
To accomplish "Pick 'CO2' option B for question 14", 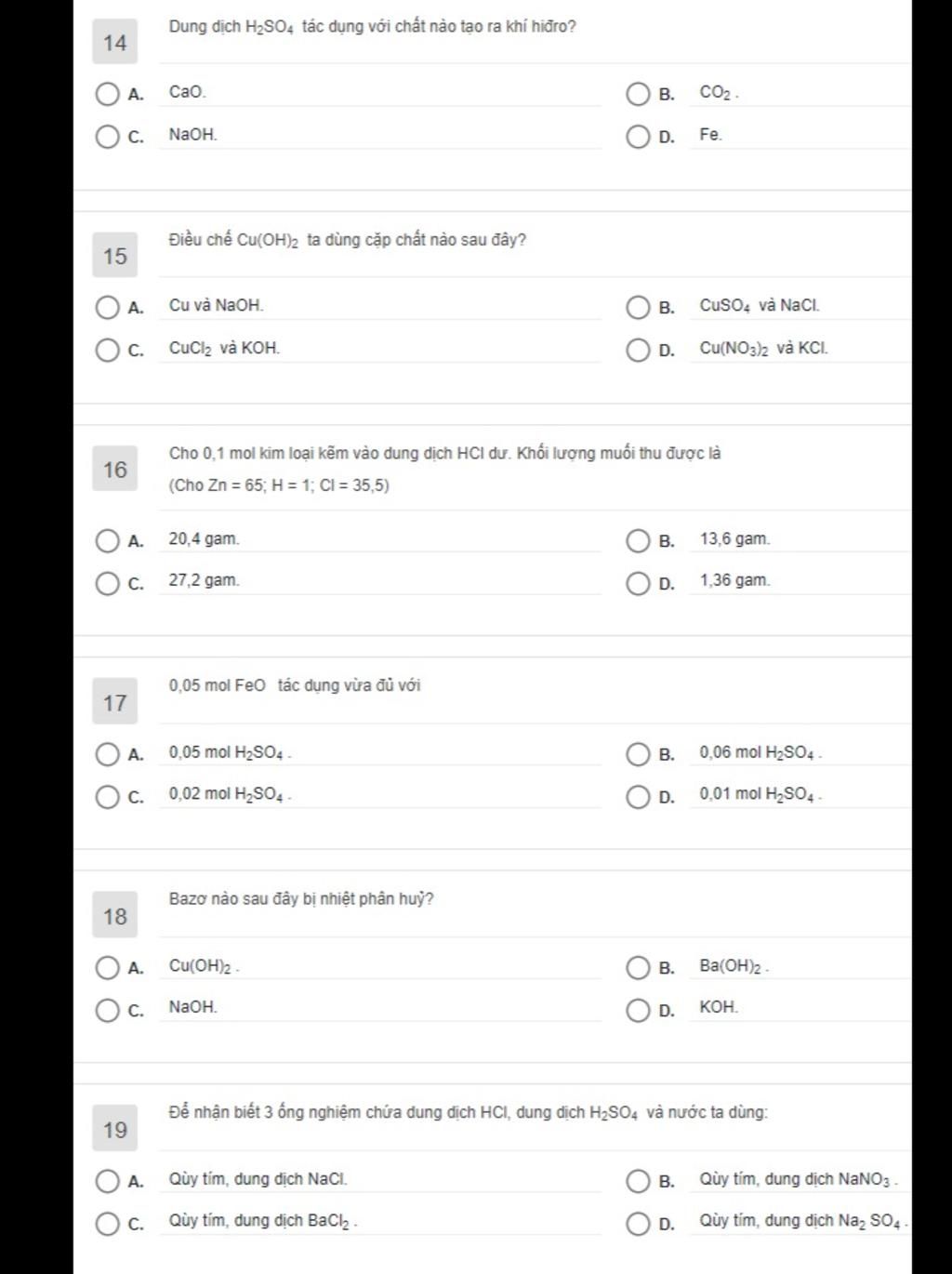I will [638, 94].
